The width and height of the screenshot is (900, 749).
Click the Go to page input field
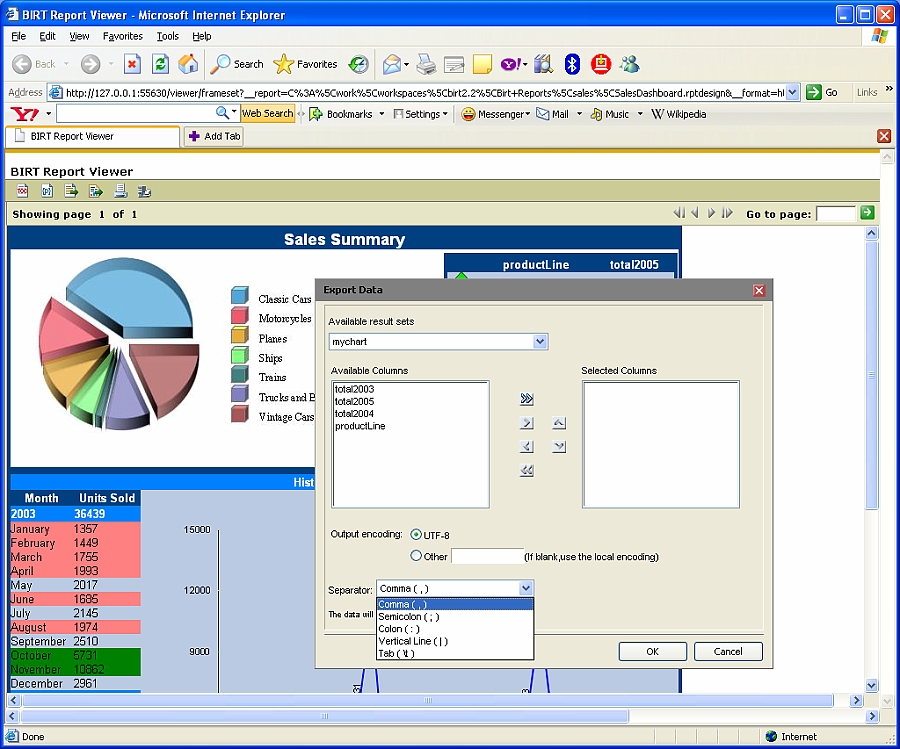837,212
